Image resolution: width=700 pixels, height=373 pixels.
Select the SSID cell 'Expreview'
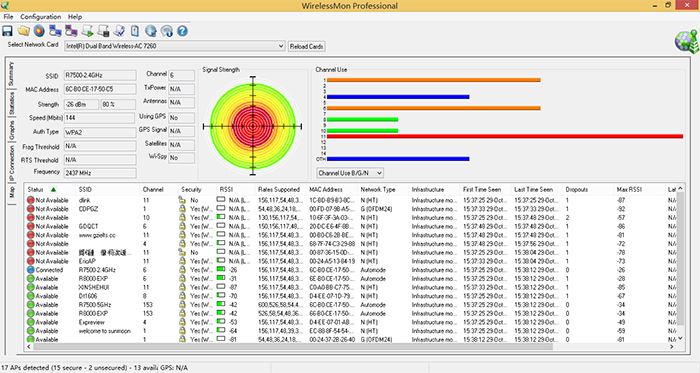[92, 322]
